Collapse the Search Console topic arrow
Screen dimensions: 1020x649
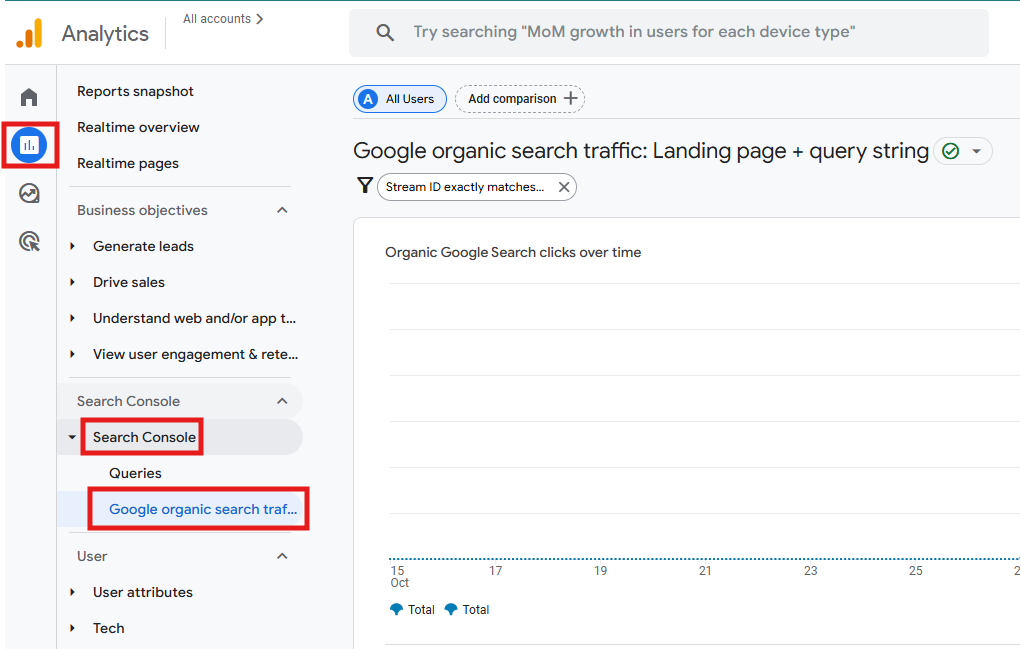(72, 437)
